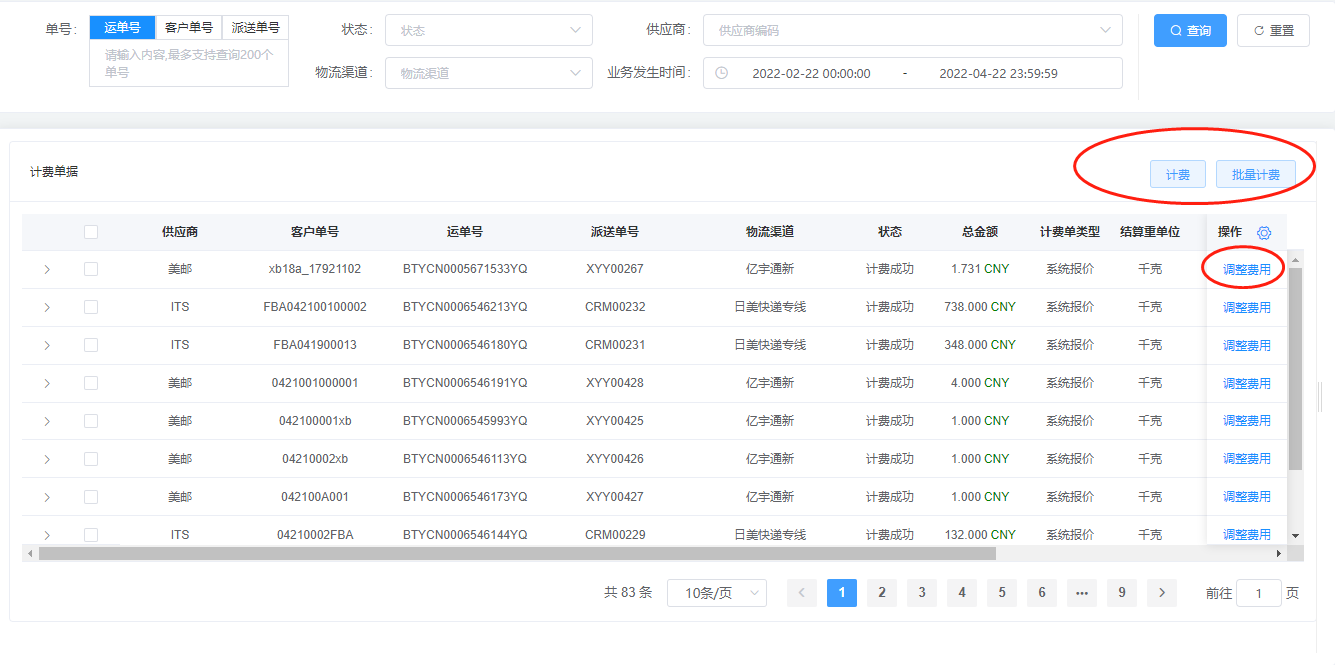The height and width of the screenshot is (665, 1335).
Task: Open the 供应商 dropdown
Action: pos(913,30)
